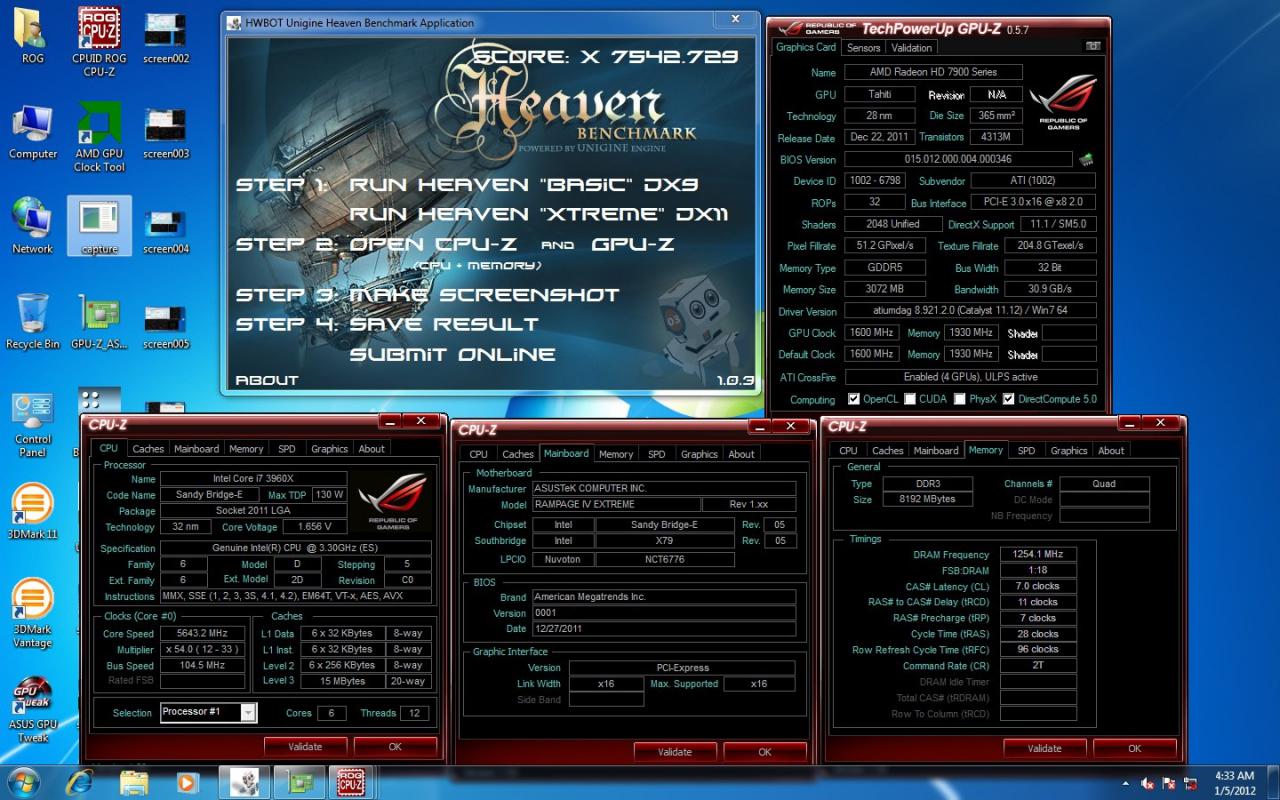This screenshot has height=800, width=1280.
Task: Open Control Panel desktop shortcut
Action: tap(33, 424)
